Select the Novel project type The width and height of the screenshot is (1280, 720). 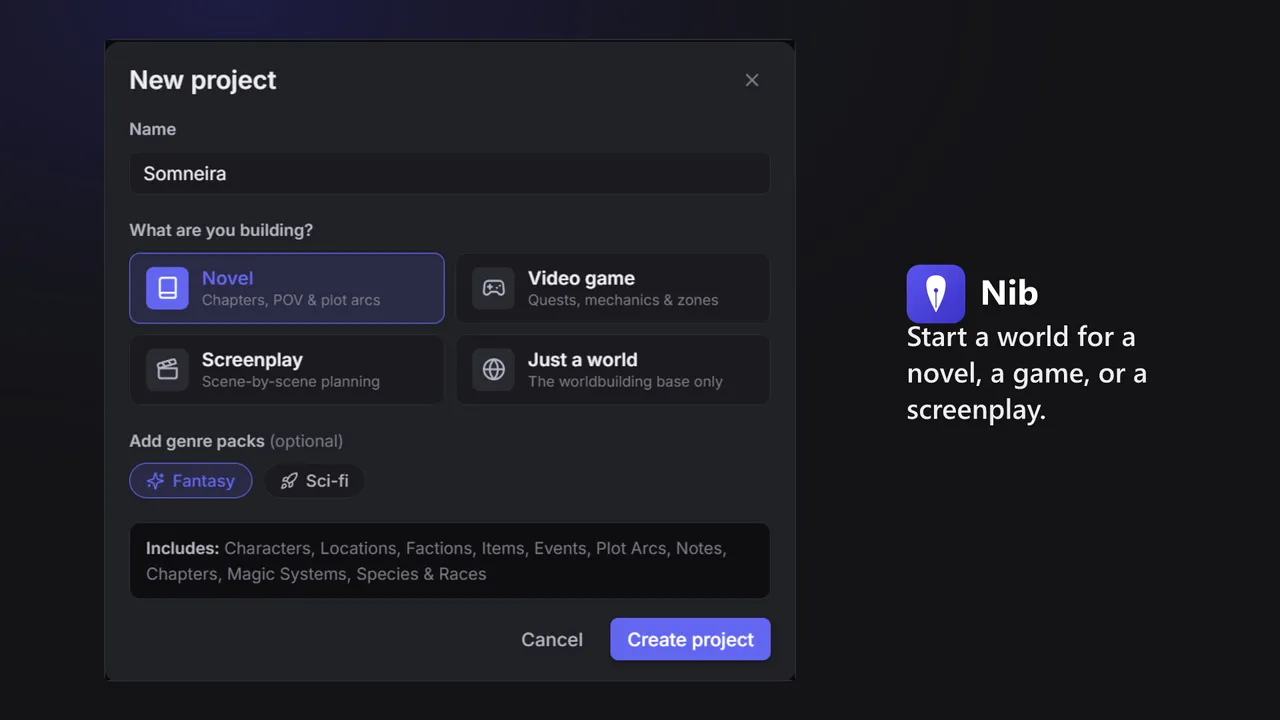pyautogui.click(x=287, y=288)
